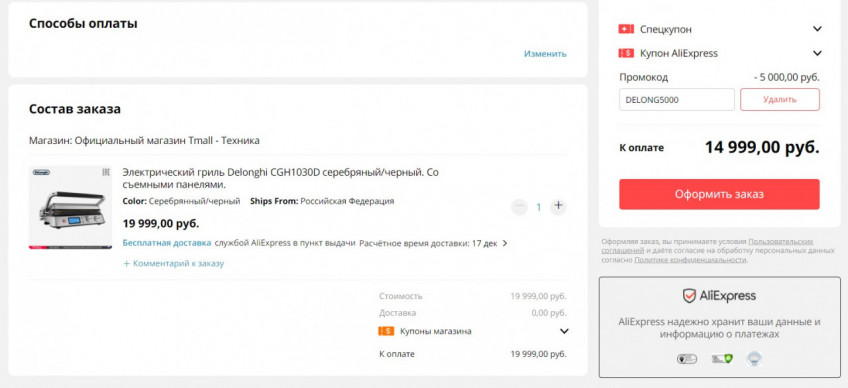
Task: Click the quantity value 1
Action: click(x=539, y=207)
